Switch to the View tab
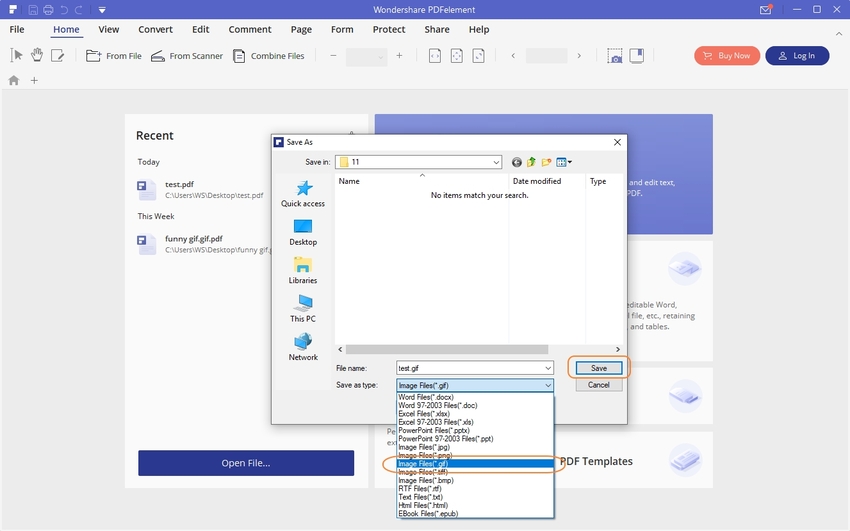Image resolution: width=850 pixels, height=531 pixels. [x=108, y=29]
